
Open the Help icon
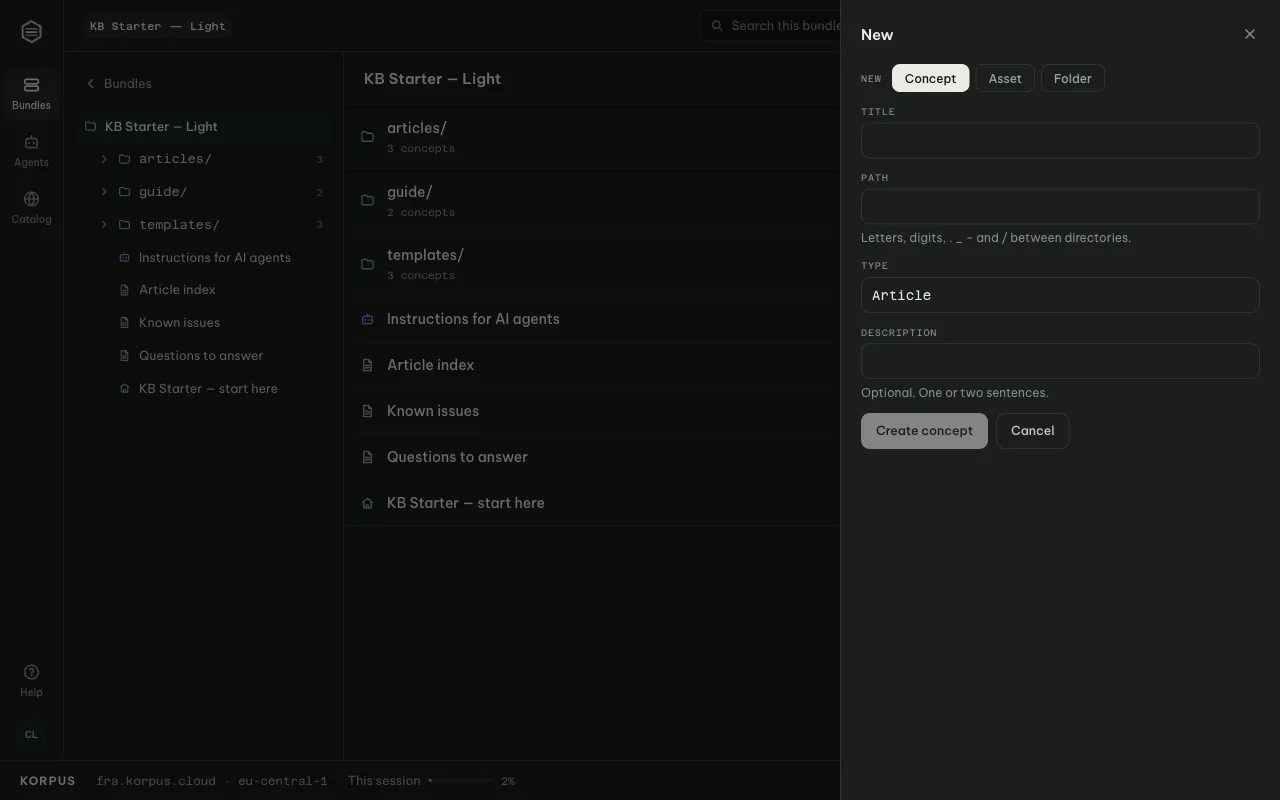coord(31,672)
